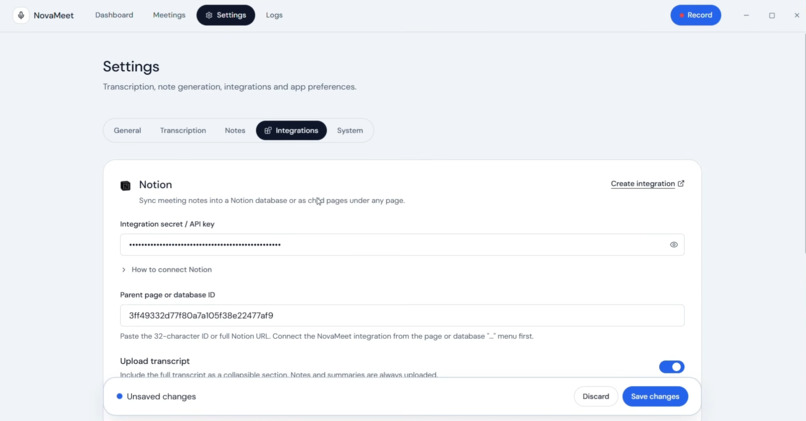Expand How to connect Notion
This screenshot has height=421, width=806.
(x=166, y=269)
